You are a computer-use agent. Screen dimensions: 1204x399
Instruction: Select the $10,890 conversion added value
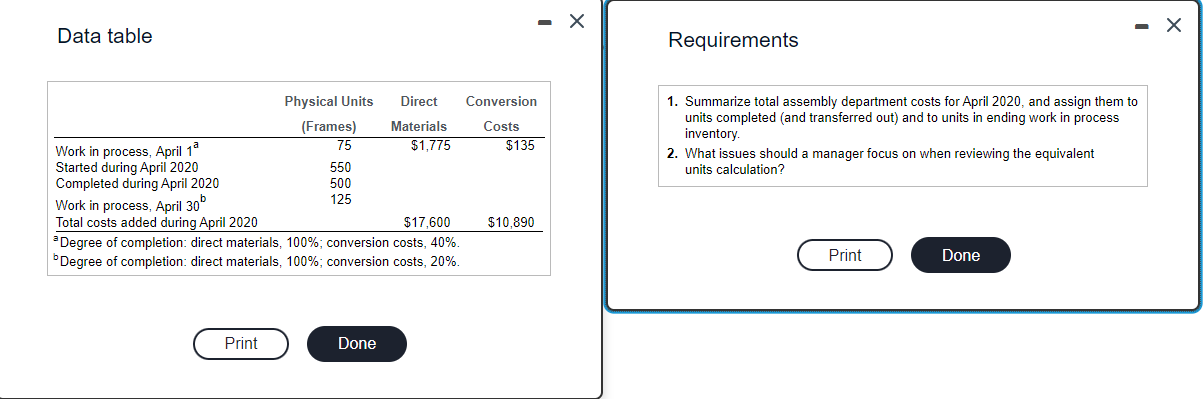512,222
